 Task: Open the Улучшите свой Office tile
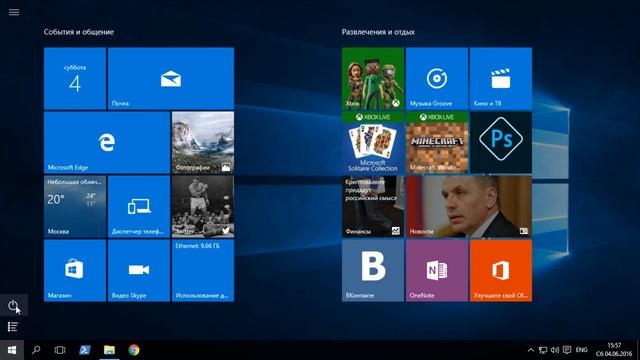click(501, 271)
